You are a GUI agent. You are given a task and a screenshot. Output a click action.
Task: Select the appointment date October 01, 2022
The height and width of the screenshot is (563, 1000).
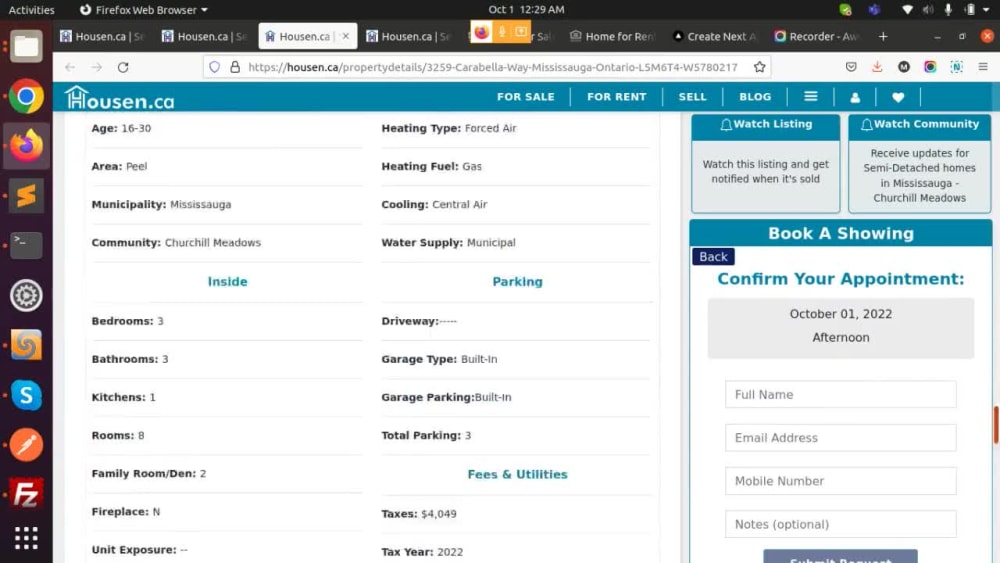(841, 314)
